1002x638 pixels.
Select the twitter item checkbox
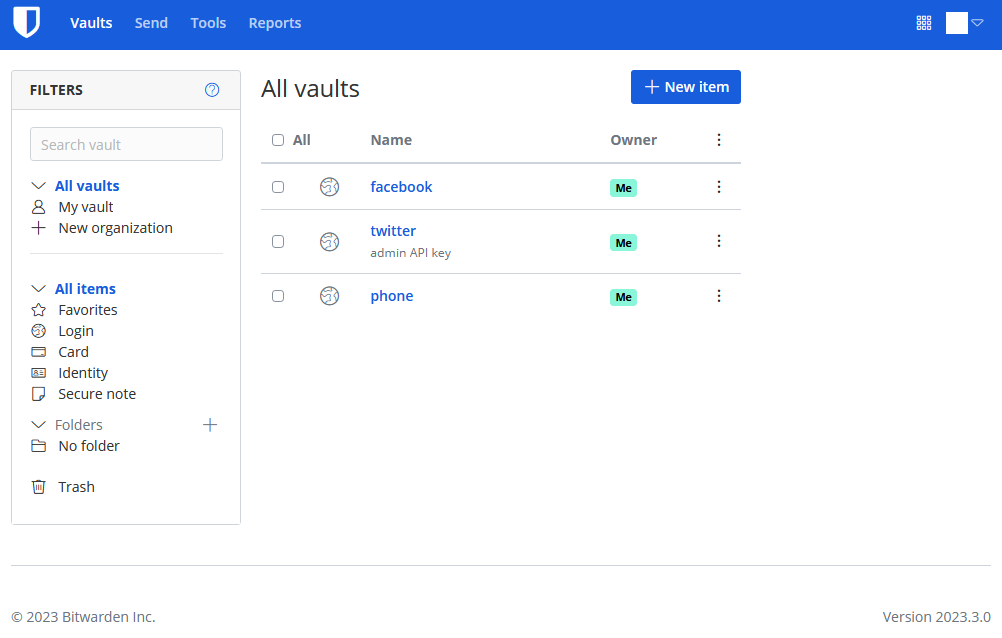pos(278,241)
